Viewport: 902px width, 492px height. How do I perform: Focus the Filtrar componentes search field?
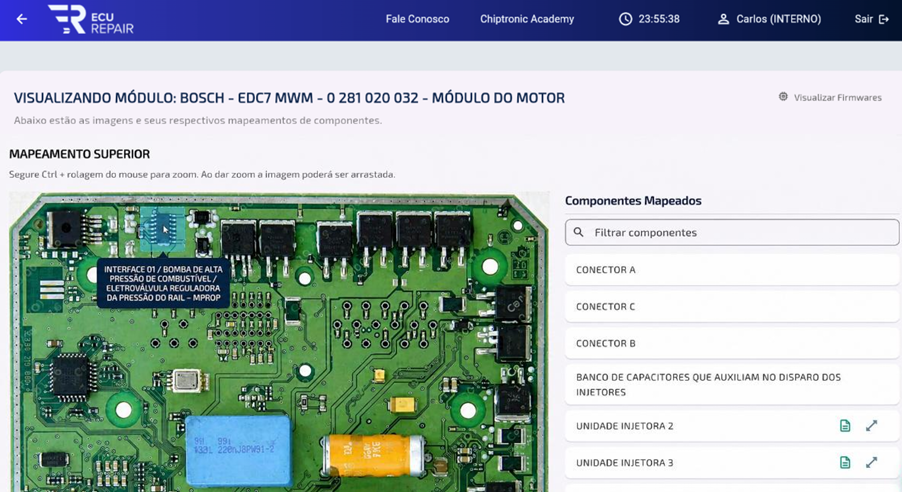(x=732, y=232)
